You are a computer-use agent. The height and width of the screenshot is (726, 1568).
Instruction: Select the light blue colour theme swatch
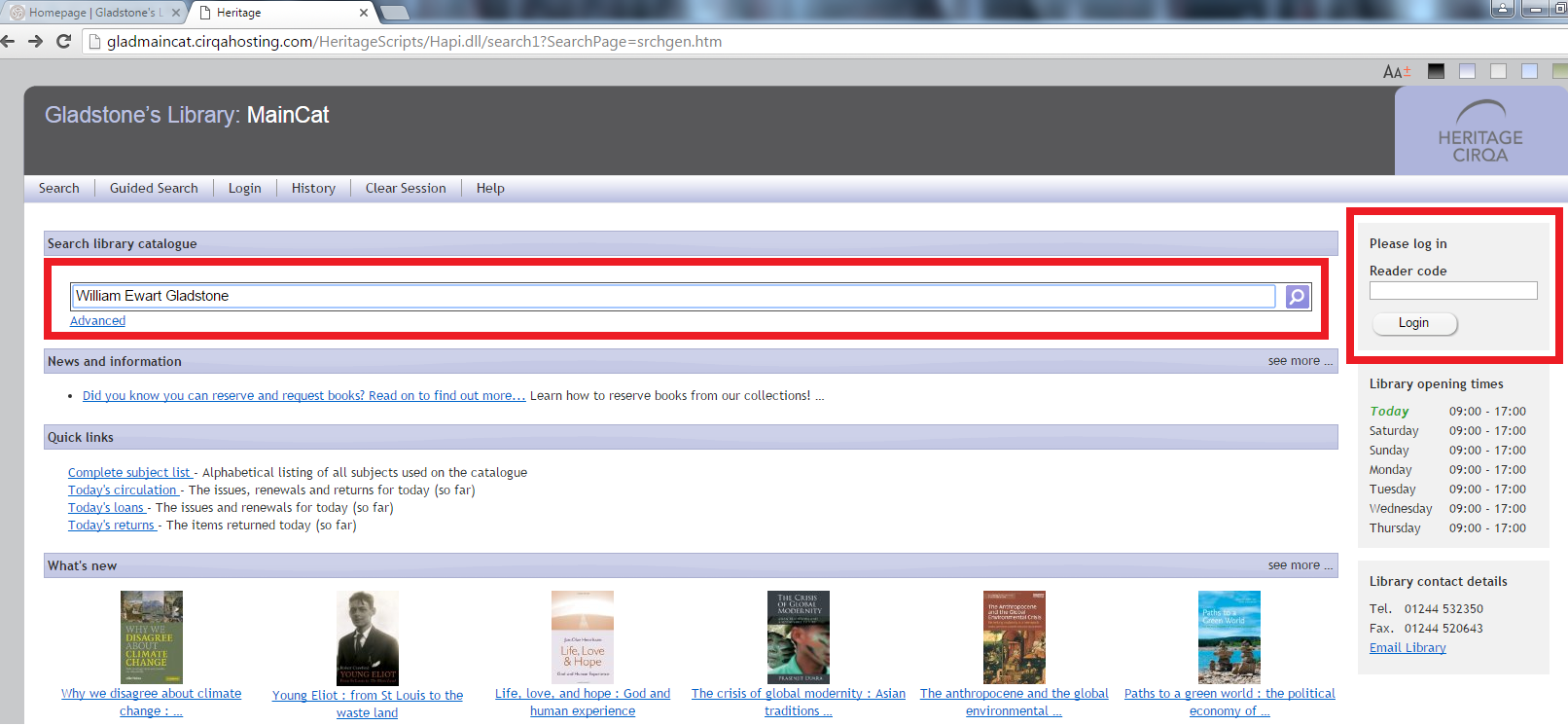point(1529,71)
